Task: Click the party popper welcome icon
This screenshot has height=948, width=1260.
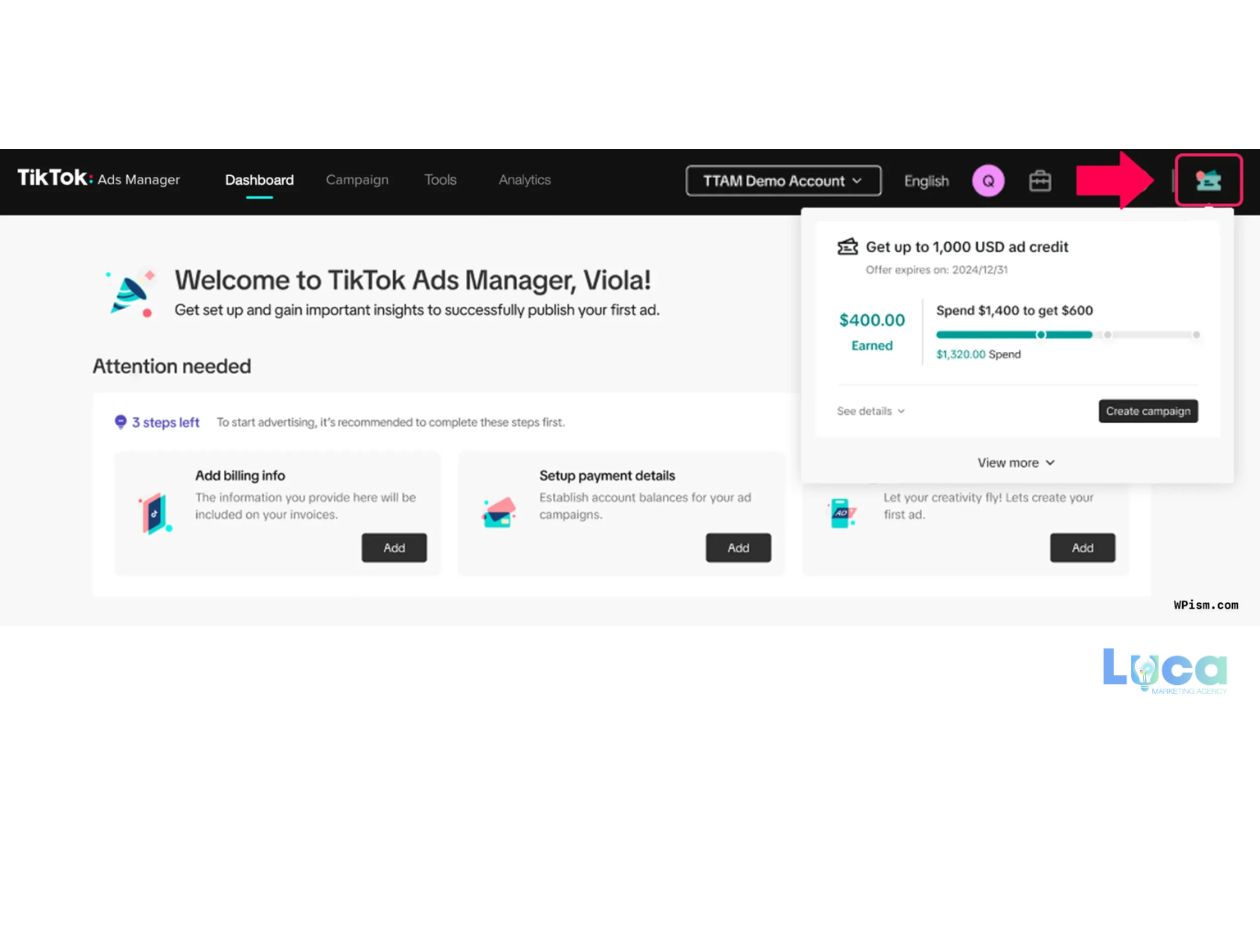Action: 131,292
